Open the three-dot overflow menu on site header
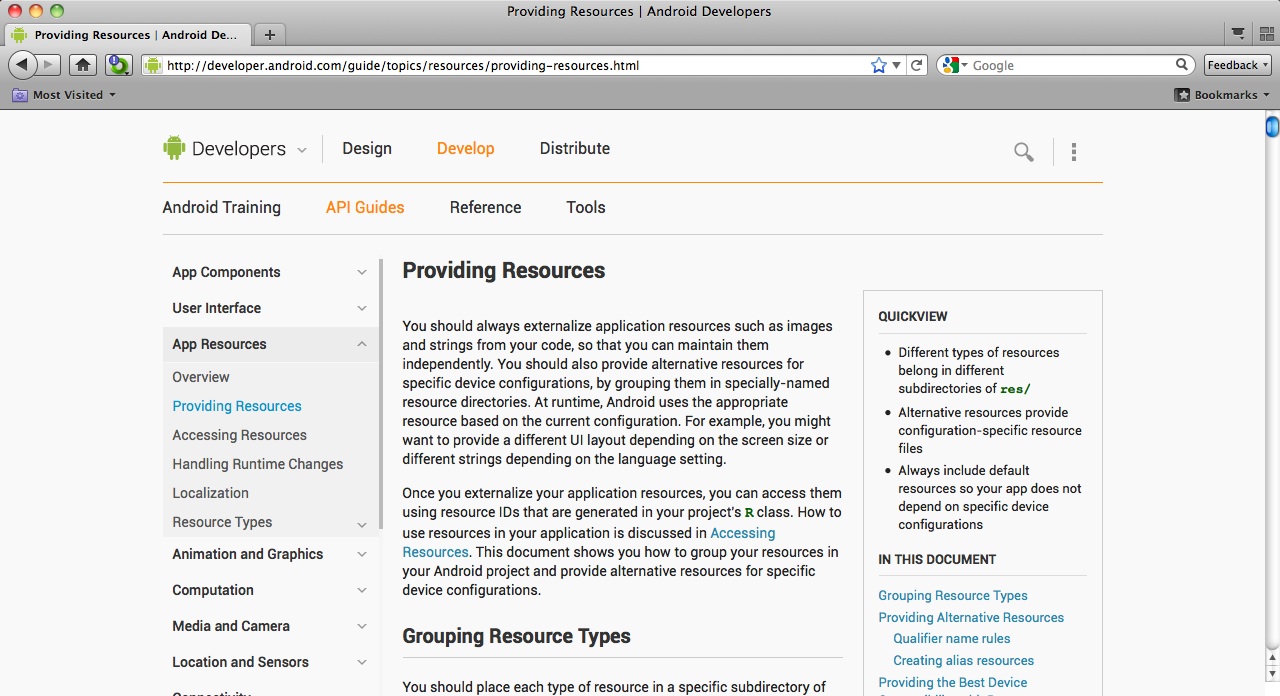The image size is (1280, 696). point(1073,152)
